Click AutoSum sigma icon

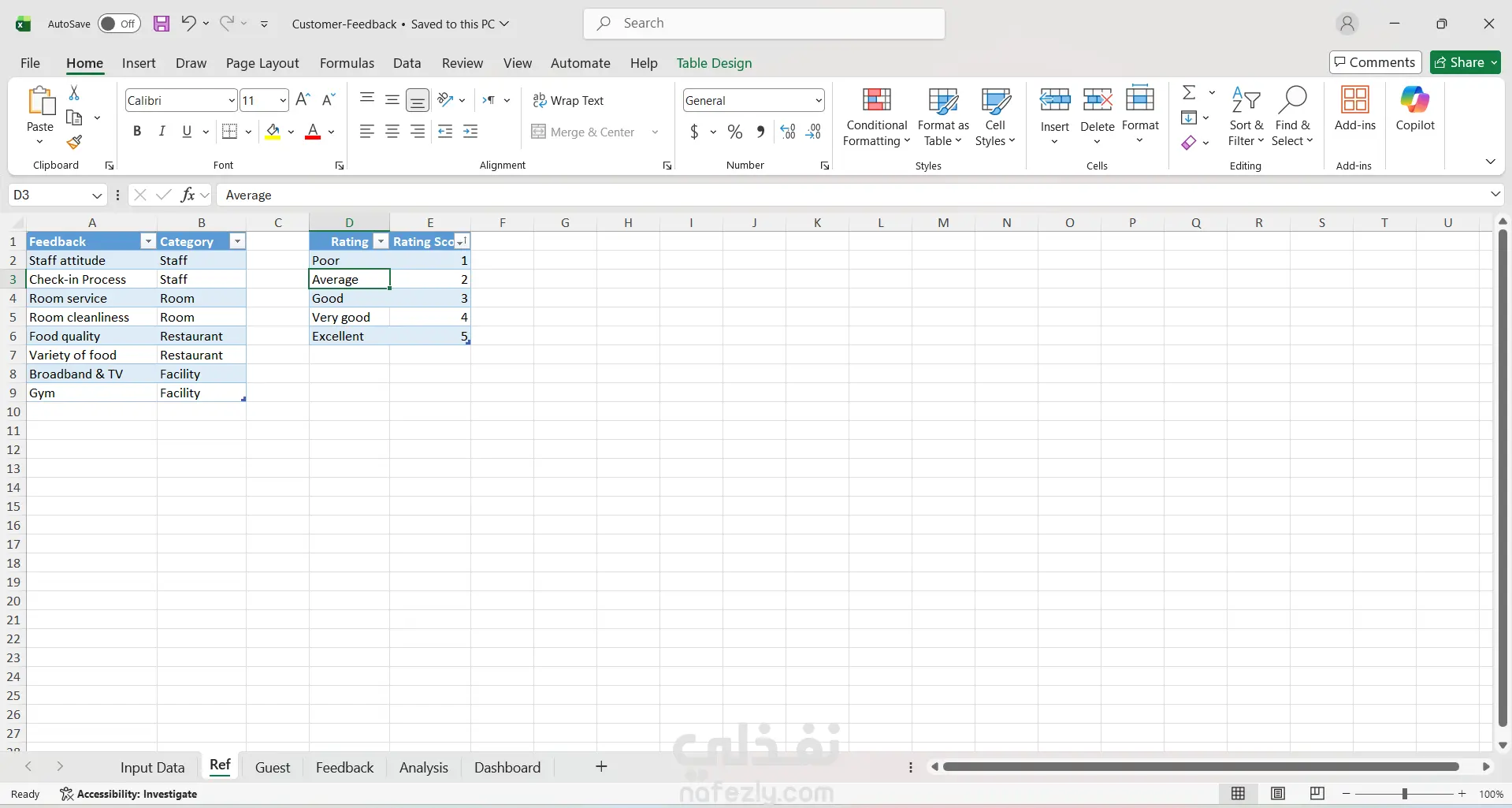1189,93
